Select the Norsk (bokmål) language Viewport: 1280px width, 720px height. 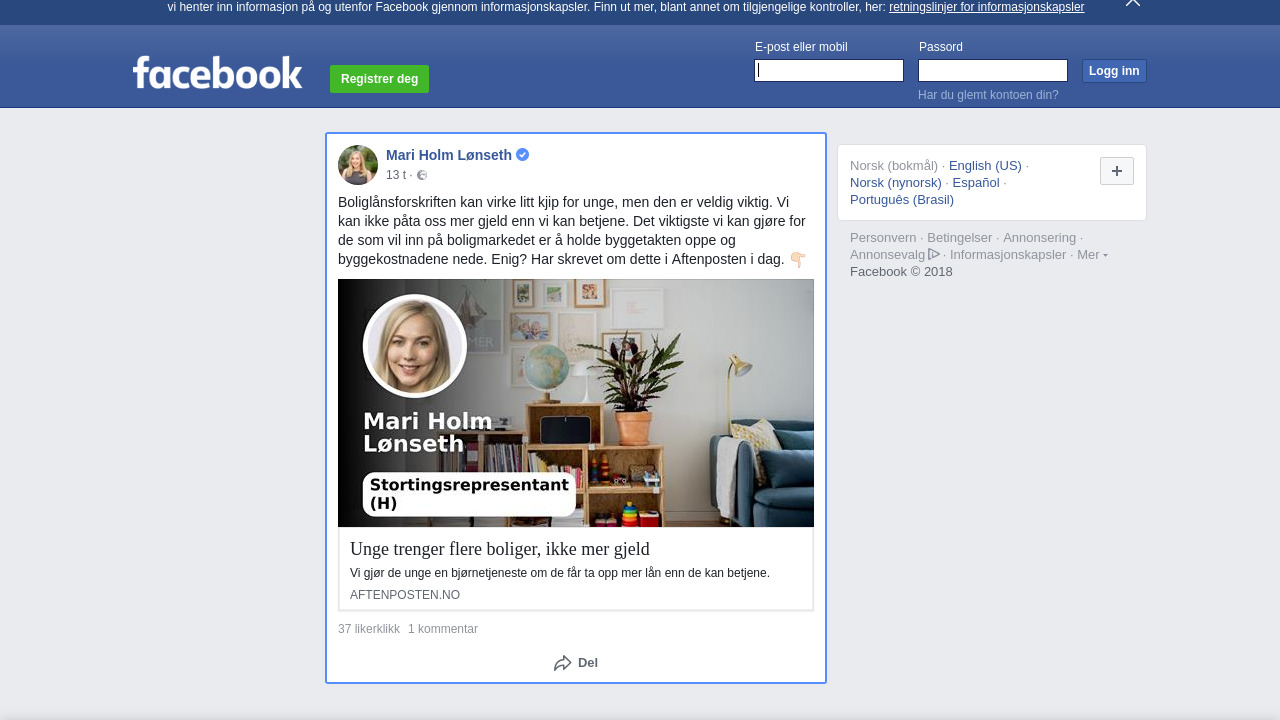894,166
